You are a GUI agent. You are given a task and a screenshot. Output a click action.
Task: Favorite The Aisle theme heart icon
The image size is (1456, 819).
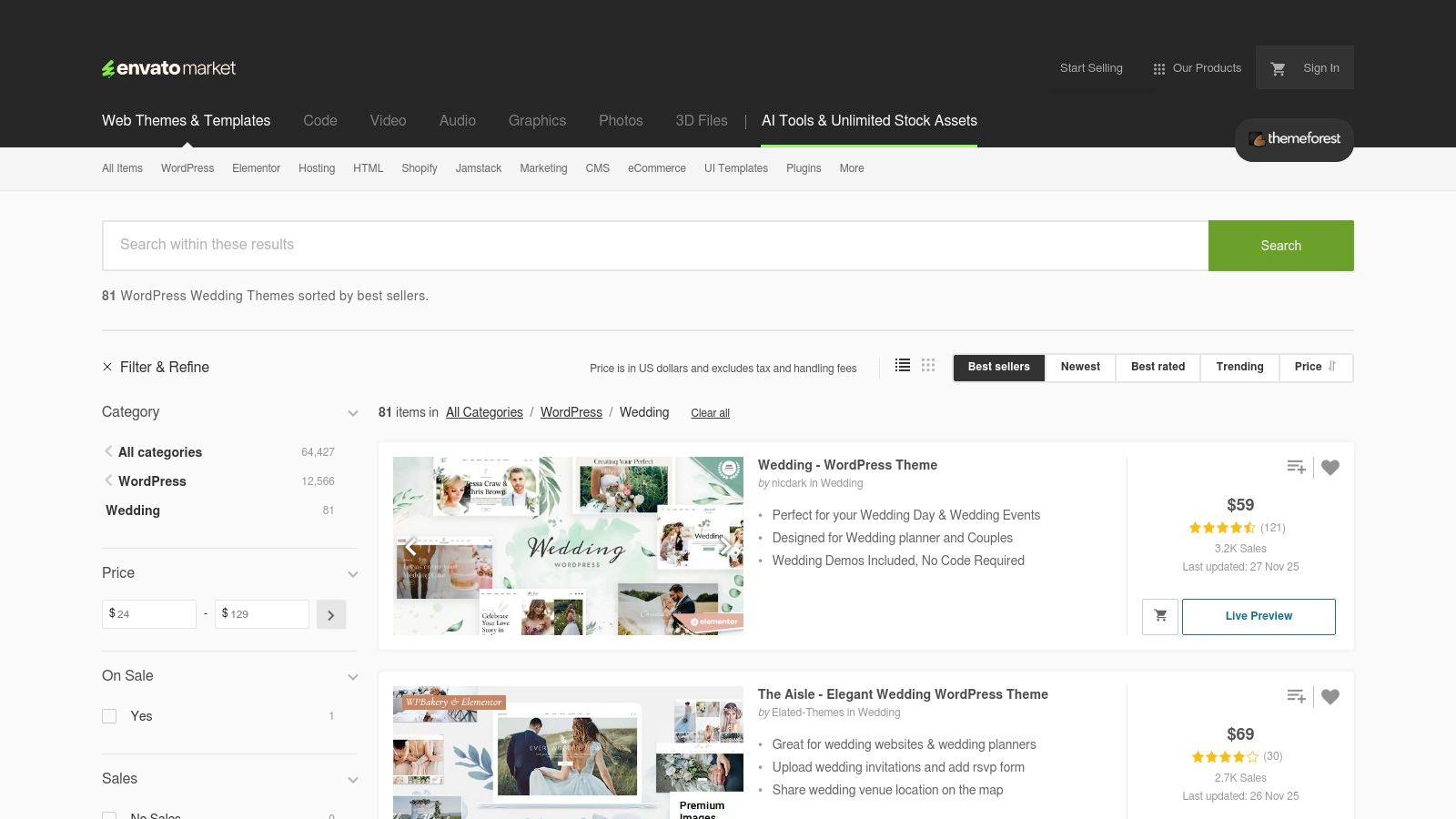point(1330,697)
